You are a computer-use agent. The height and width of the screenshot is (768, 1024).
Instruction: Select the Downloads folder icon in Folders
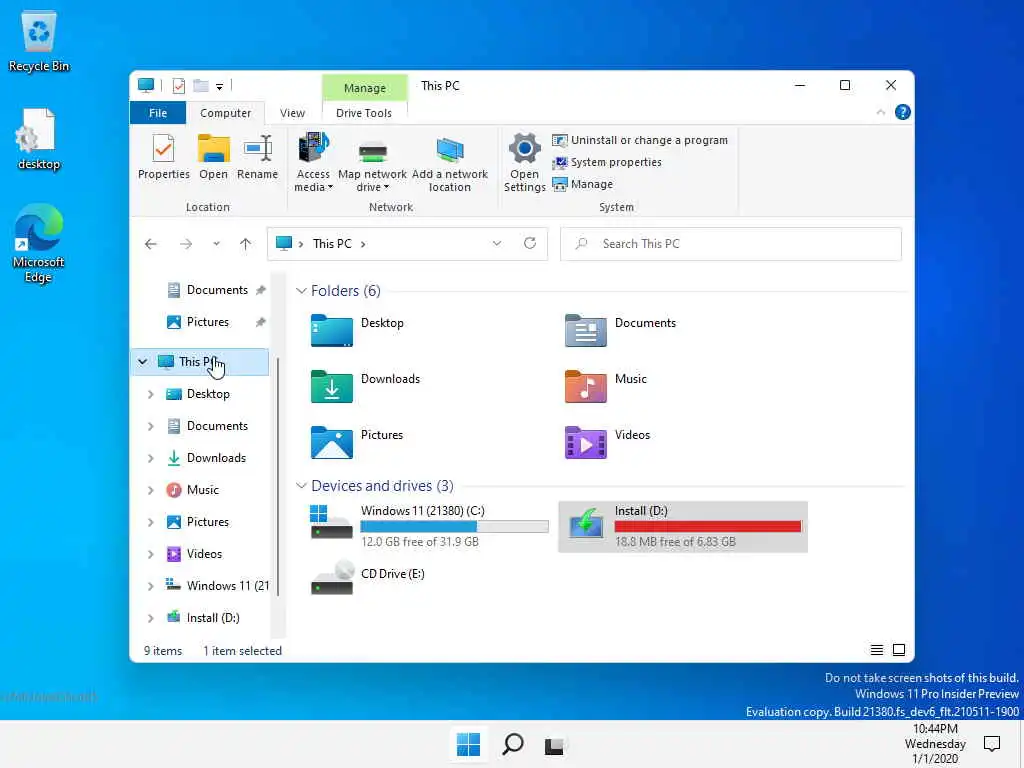coord(332,387)
